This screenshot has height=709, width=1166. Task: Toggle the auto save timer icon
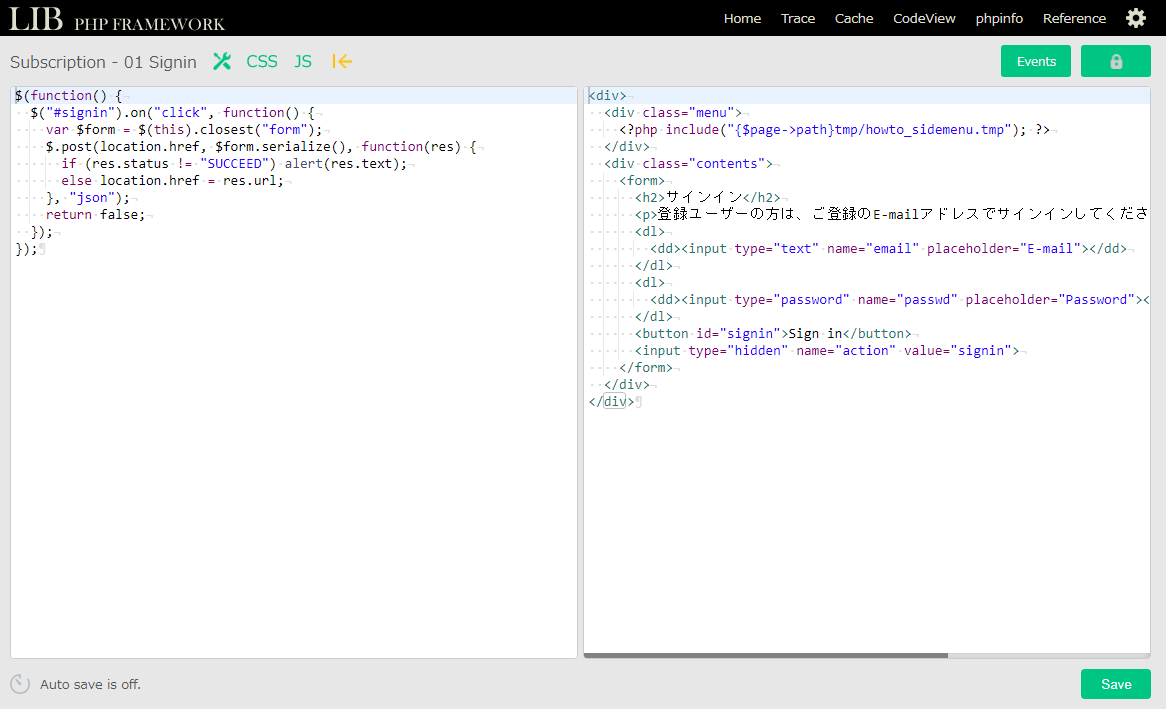[20, 684]
